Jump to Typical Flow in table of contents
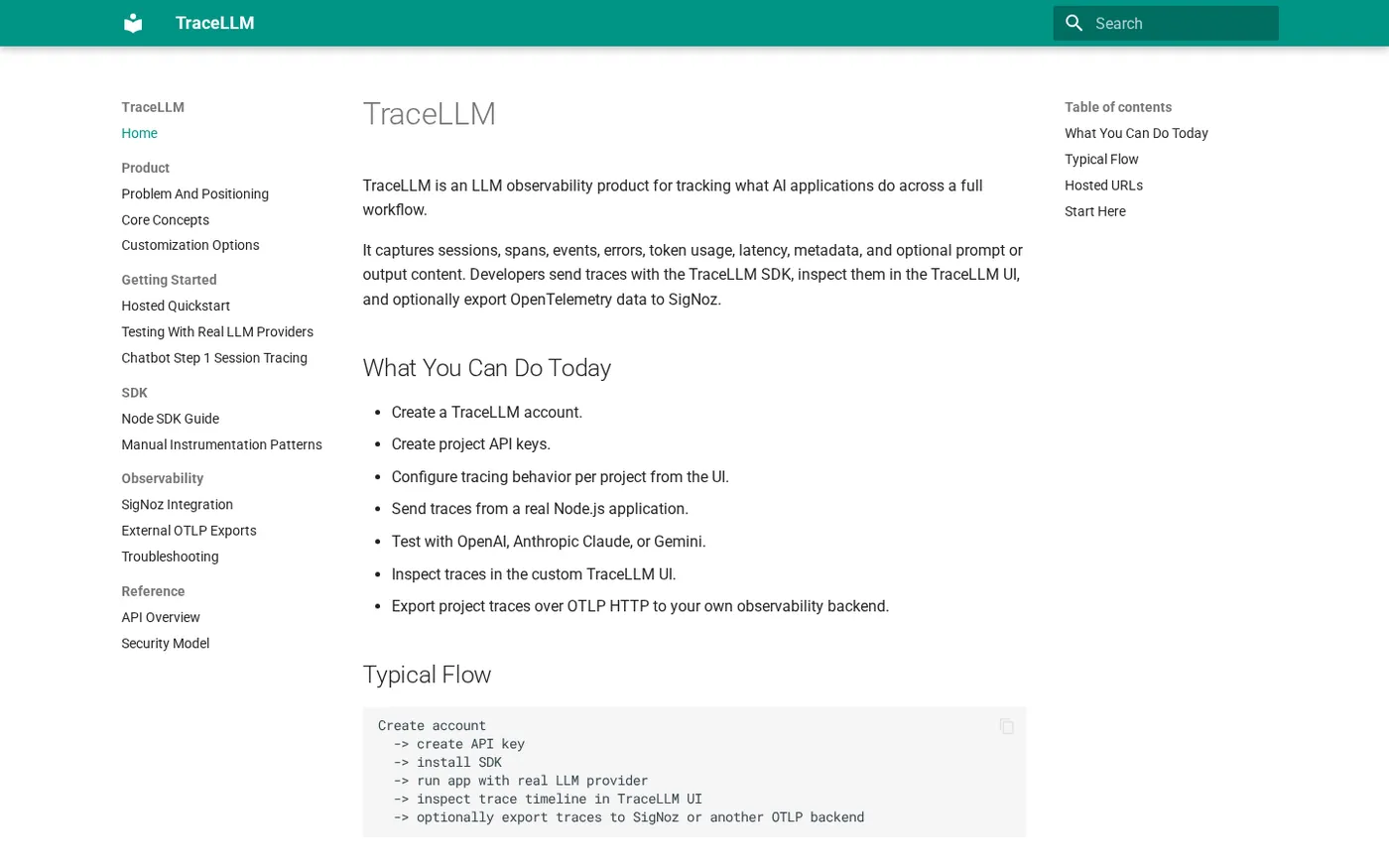This screenshot has width=1389, height=868. (x=1101, y=159)
